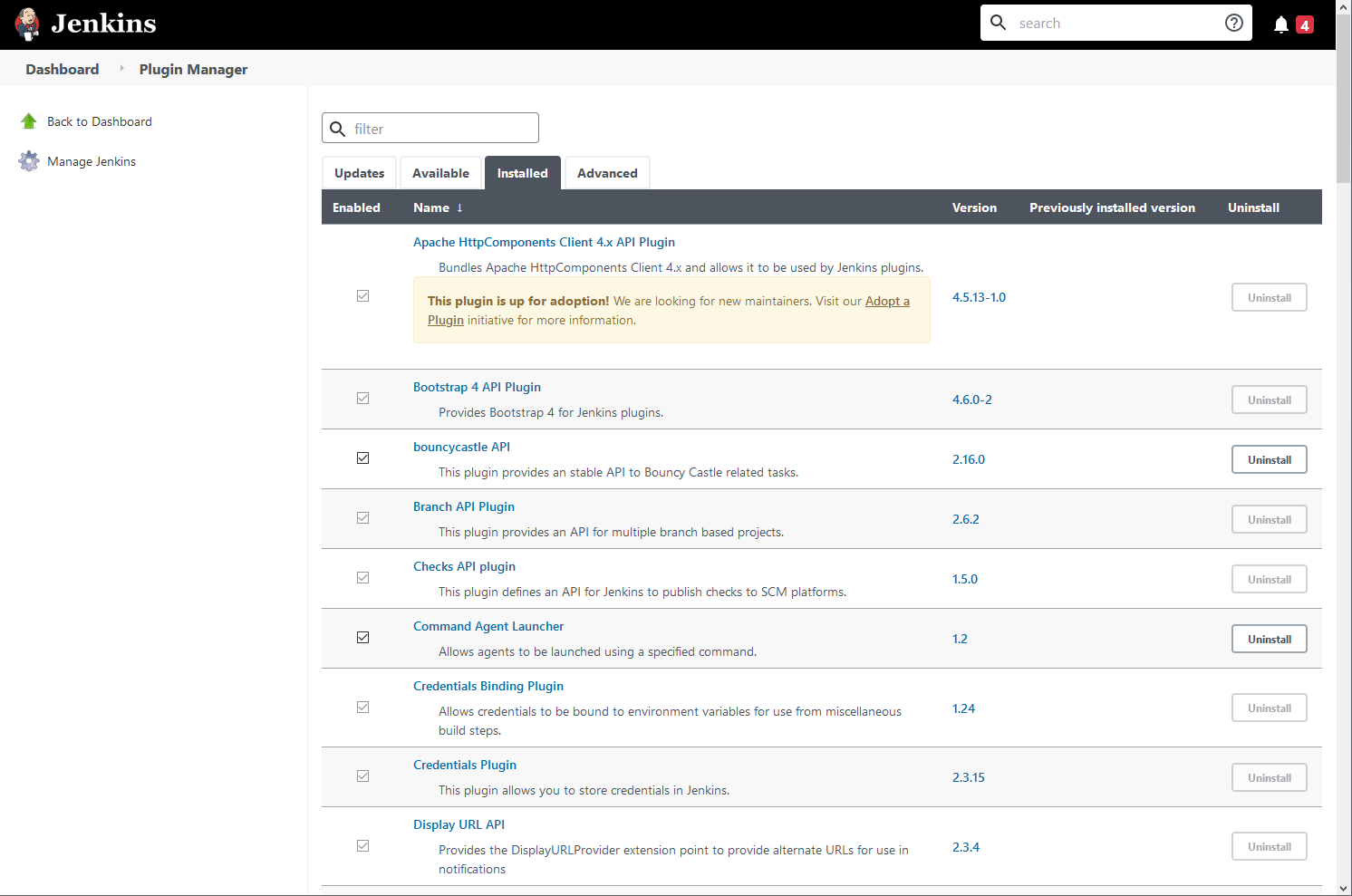Click the breadcrumb separator arrow after Dashboard
1352x896 pixels.
click(x=121, y=68)
